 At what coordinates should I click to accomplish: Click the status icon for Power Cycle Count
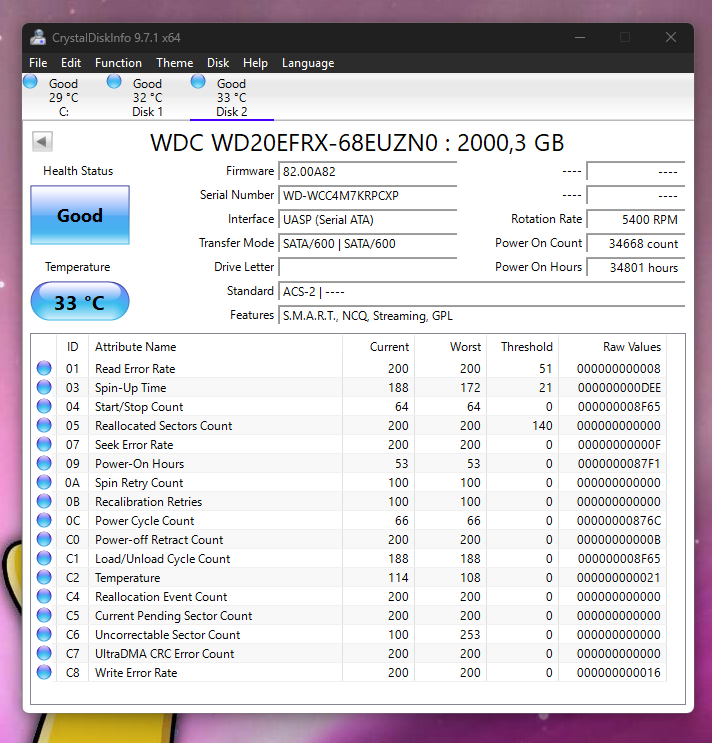(44, 520)
